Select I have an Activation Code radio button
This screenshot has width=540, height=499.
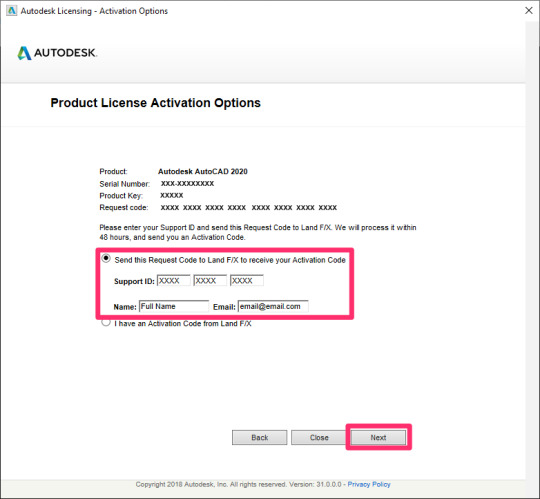point(106,323)
